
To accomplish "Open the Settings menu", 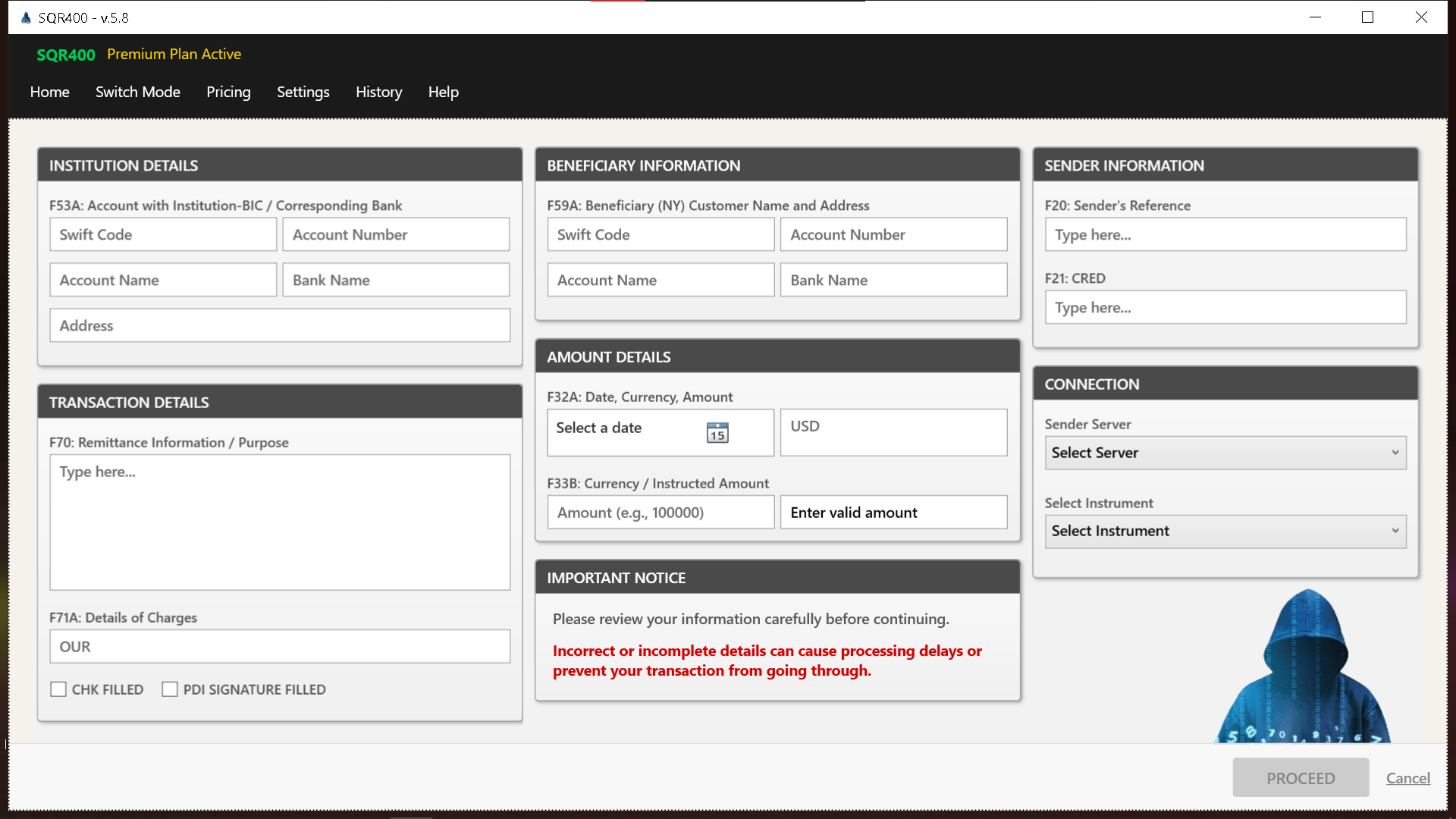I will [303, 92].
